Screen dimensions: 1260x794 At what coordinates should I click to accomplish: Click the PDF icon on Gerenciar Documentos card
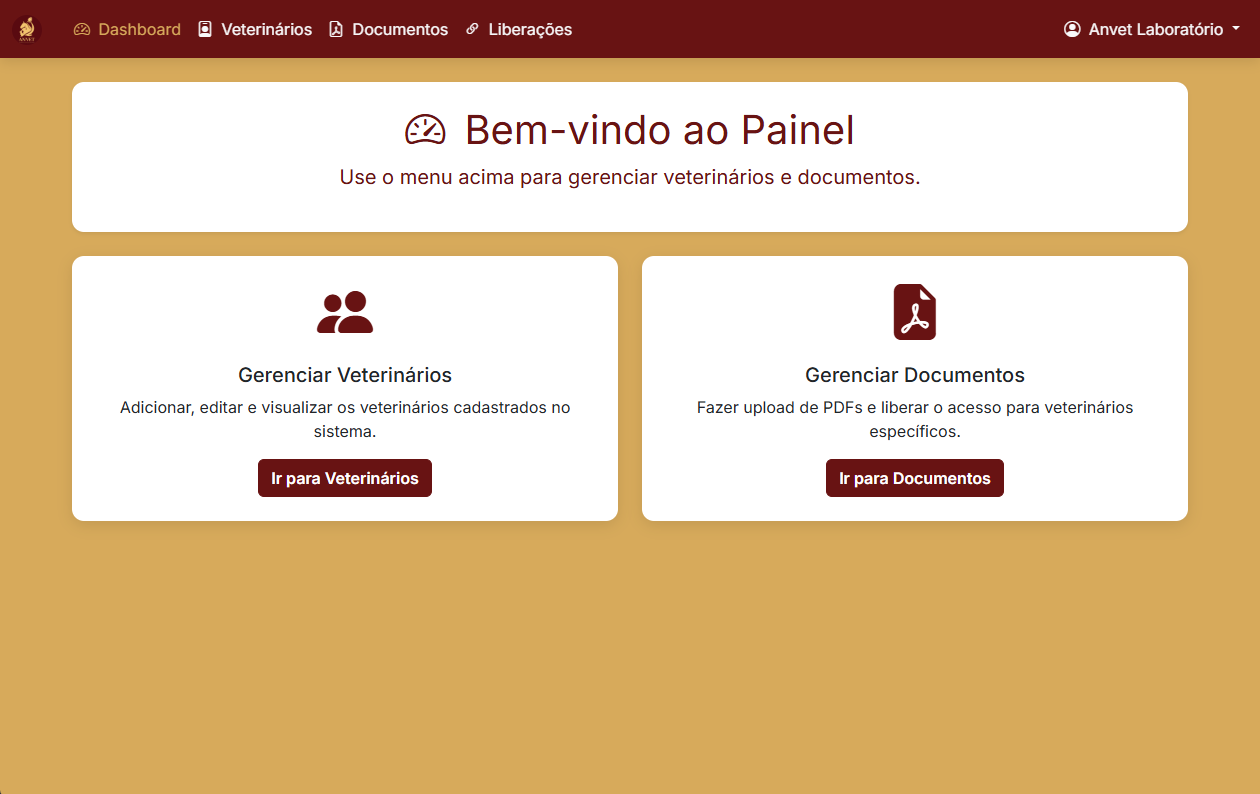tap(914, 311)
